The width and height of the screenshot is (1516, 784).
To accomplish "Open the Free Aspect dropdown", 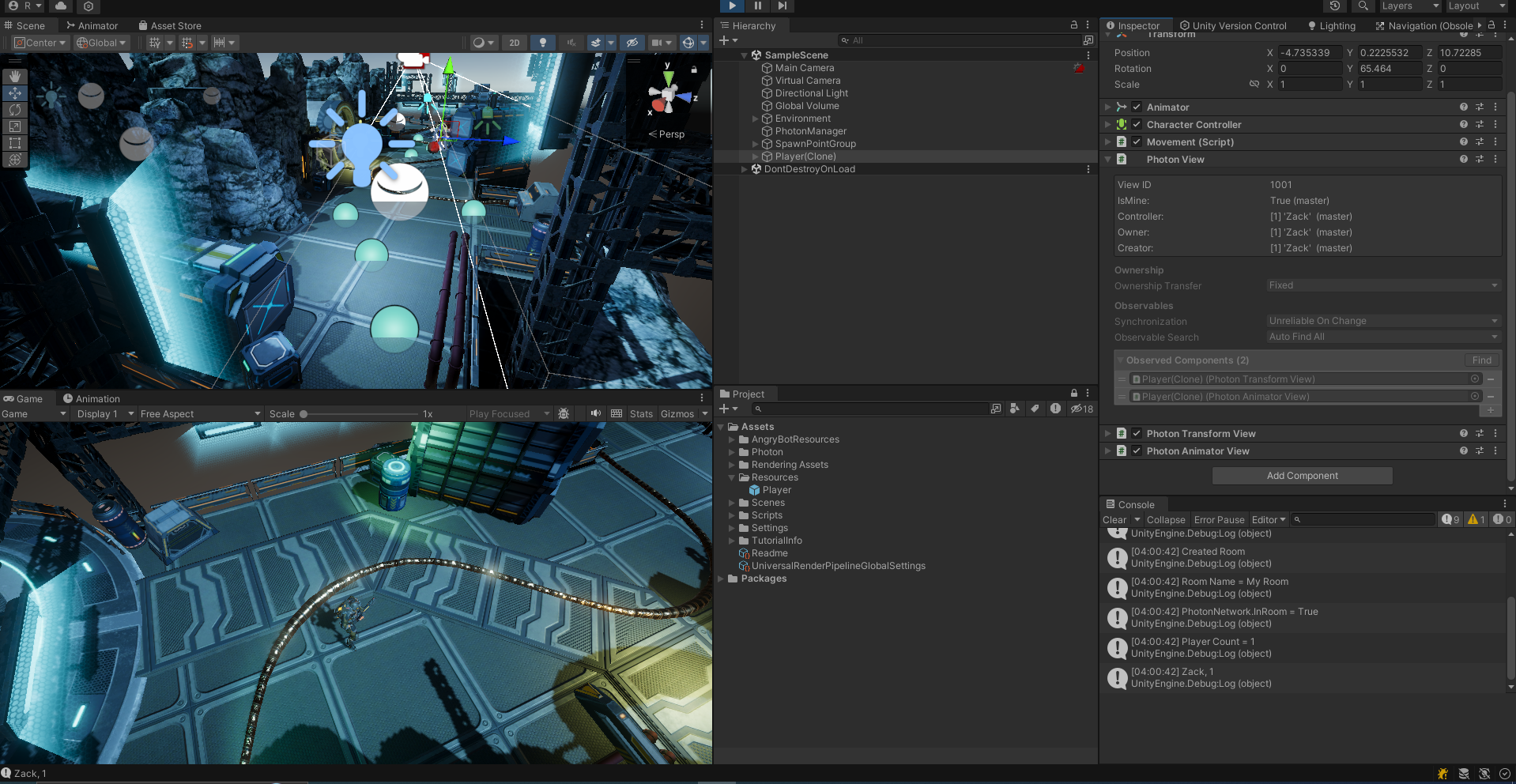I will (x=200, y=413).
